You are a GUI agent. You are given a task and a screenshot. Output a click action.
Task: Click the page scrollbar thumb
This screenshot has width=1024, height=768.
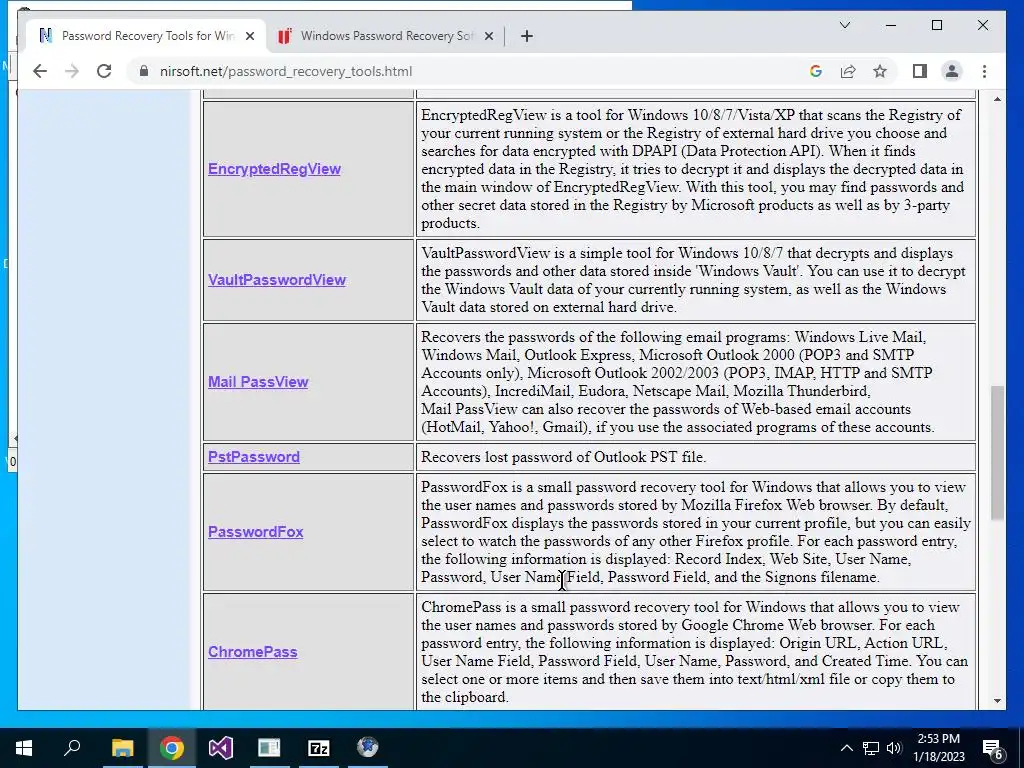pyautogui.click(x=997, y=453)
